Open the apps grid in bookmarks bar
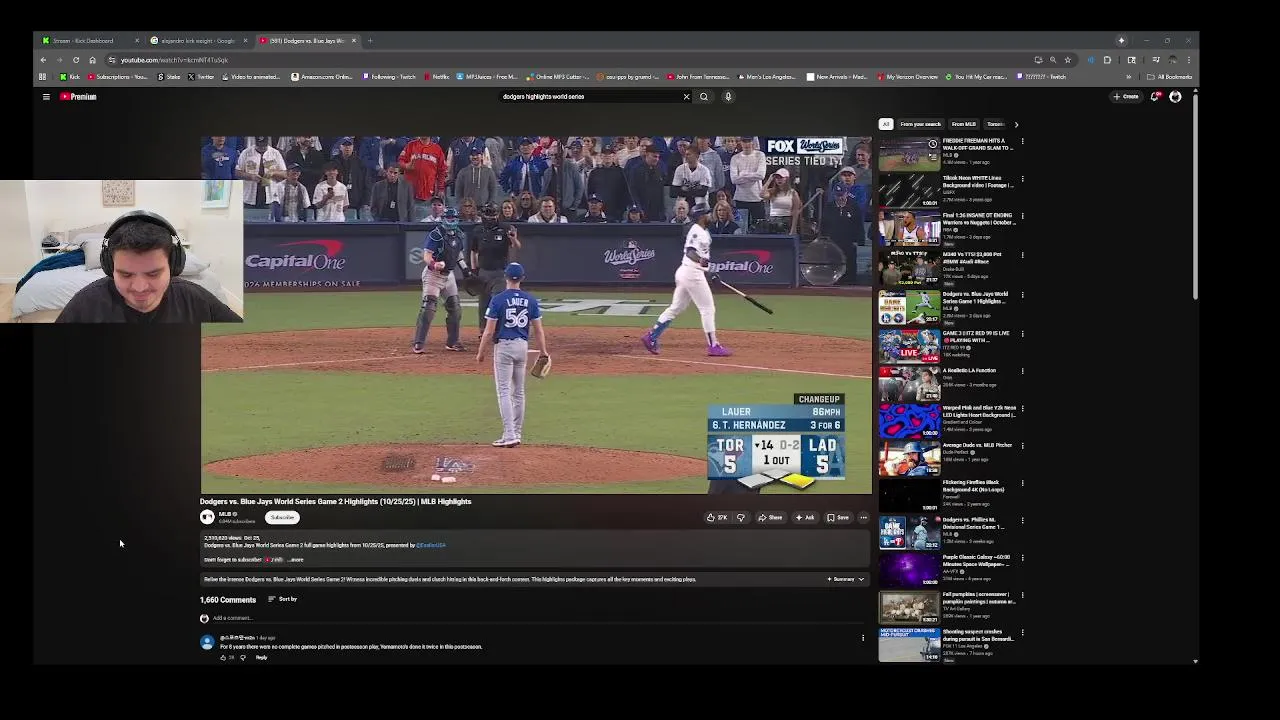The height and width of the screenshot is (720, 1280). pyautogui.click(x=42, y=77)
